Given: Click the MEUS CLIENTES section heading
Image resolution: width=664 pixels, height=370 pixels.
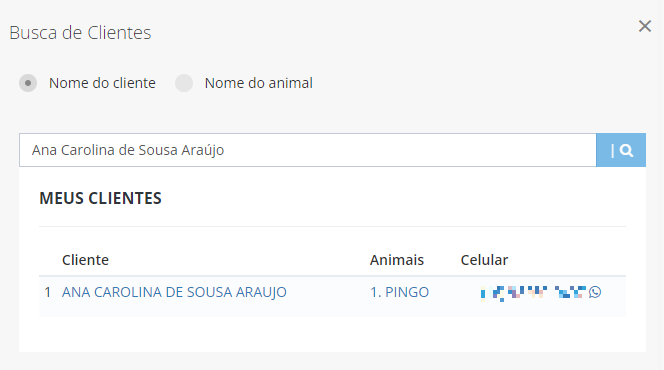Looking at the screenshot, I should coord(100,198).
